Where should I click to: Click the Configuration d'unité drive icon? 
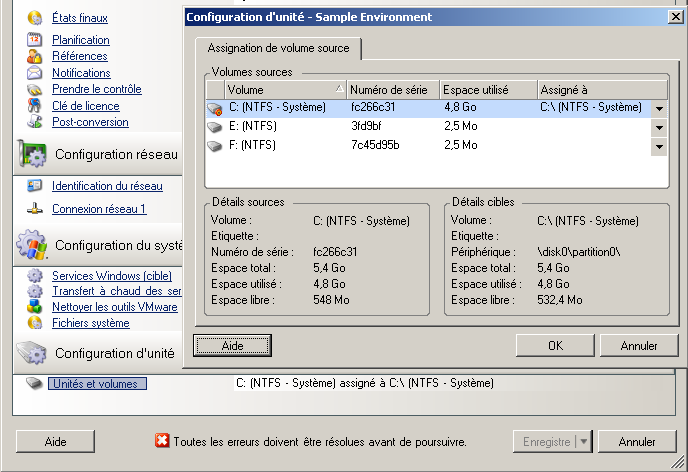(x=32, y=352)
